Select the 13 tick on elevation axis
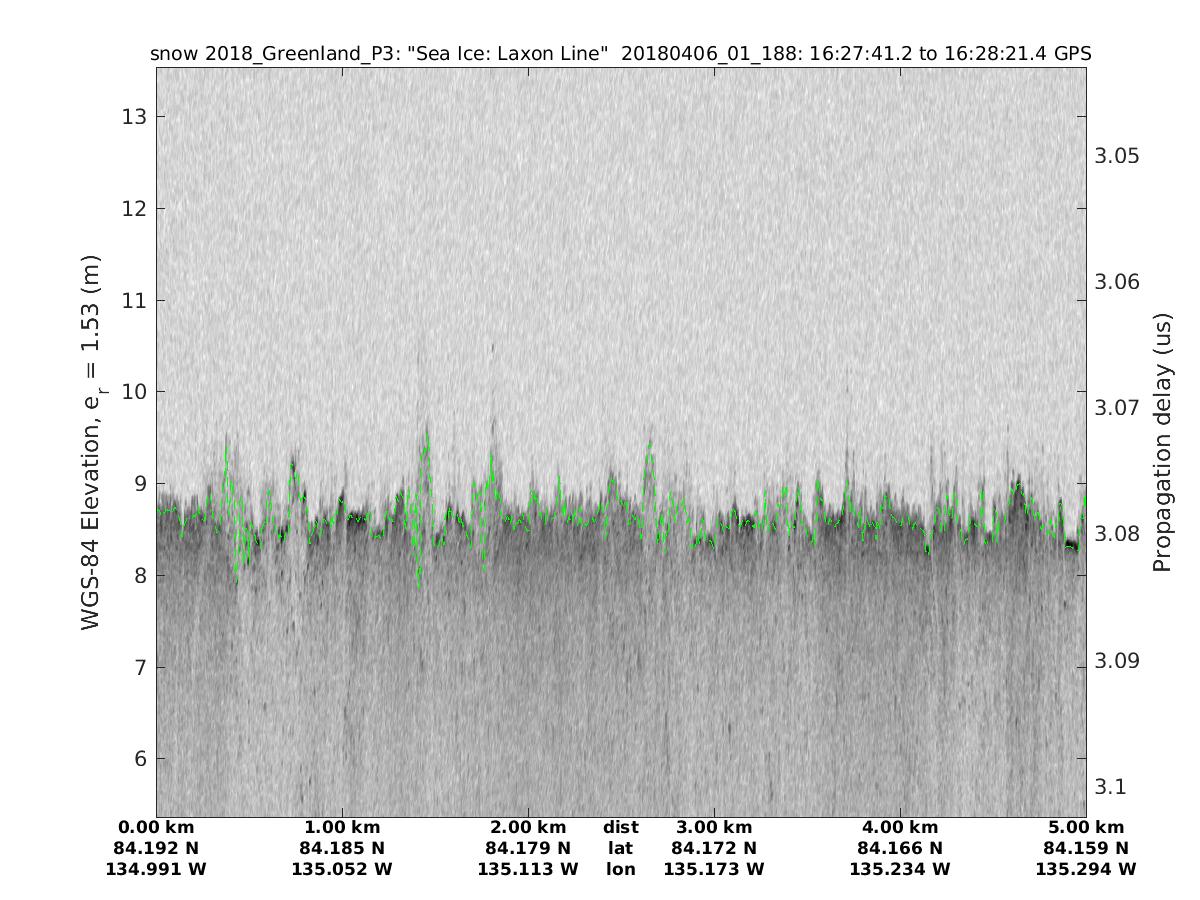The width and height of the screenshot is (1200, 900). [x=135, y=117]
